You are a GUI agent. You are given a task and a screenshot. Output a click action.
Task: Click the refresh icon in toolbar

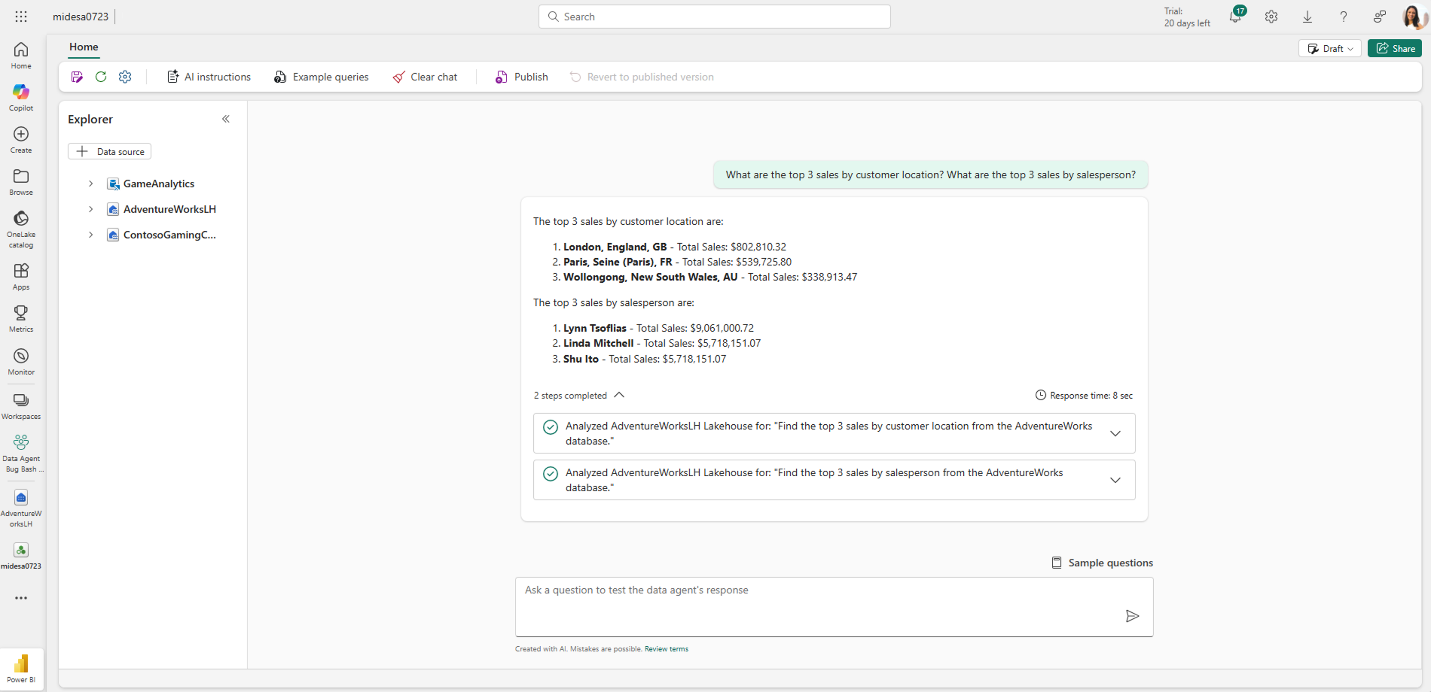click(101, 77)
